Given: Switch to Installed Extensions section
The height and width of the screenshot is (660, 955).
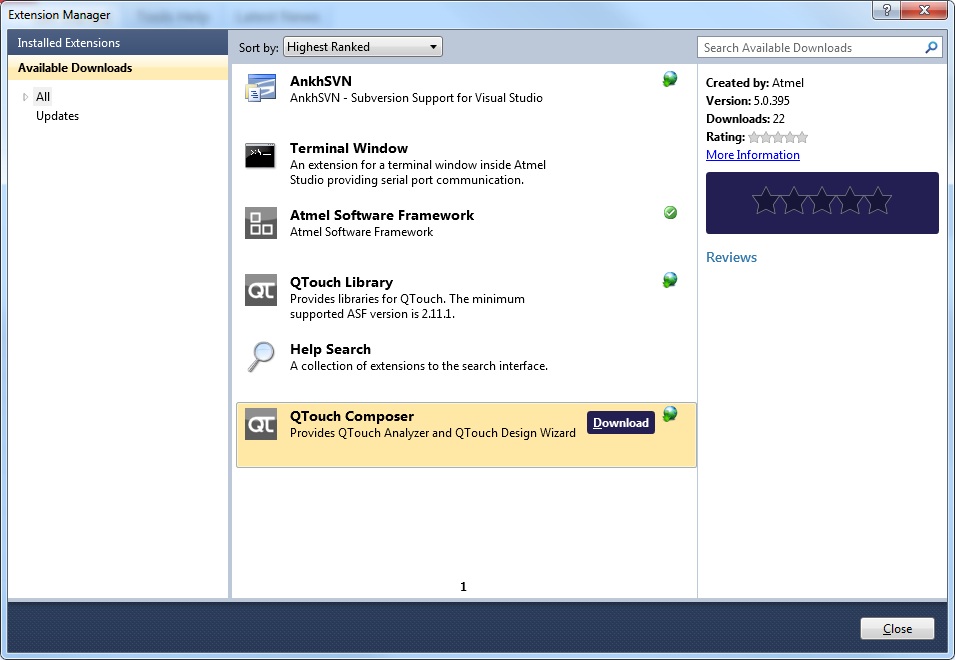Looking at the screenshot, I should 68,43.
